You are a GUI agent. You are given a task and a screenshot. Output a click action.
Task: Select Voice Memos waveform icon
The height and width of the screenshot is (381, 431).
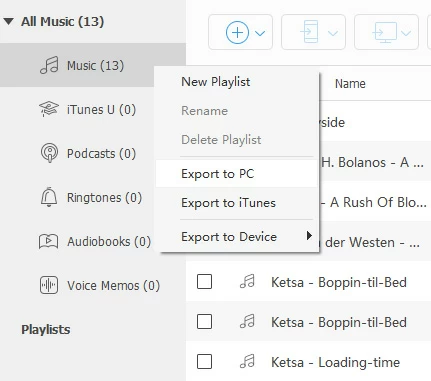[x=49, y=285]
